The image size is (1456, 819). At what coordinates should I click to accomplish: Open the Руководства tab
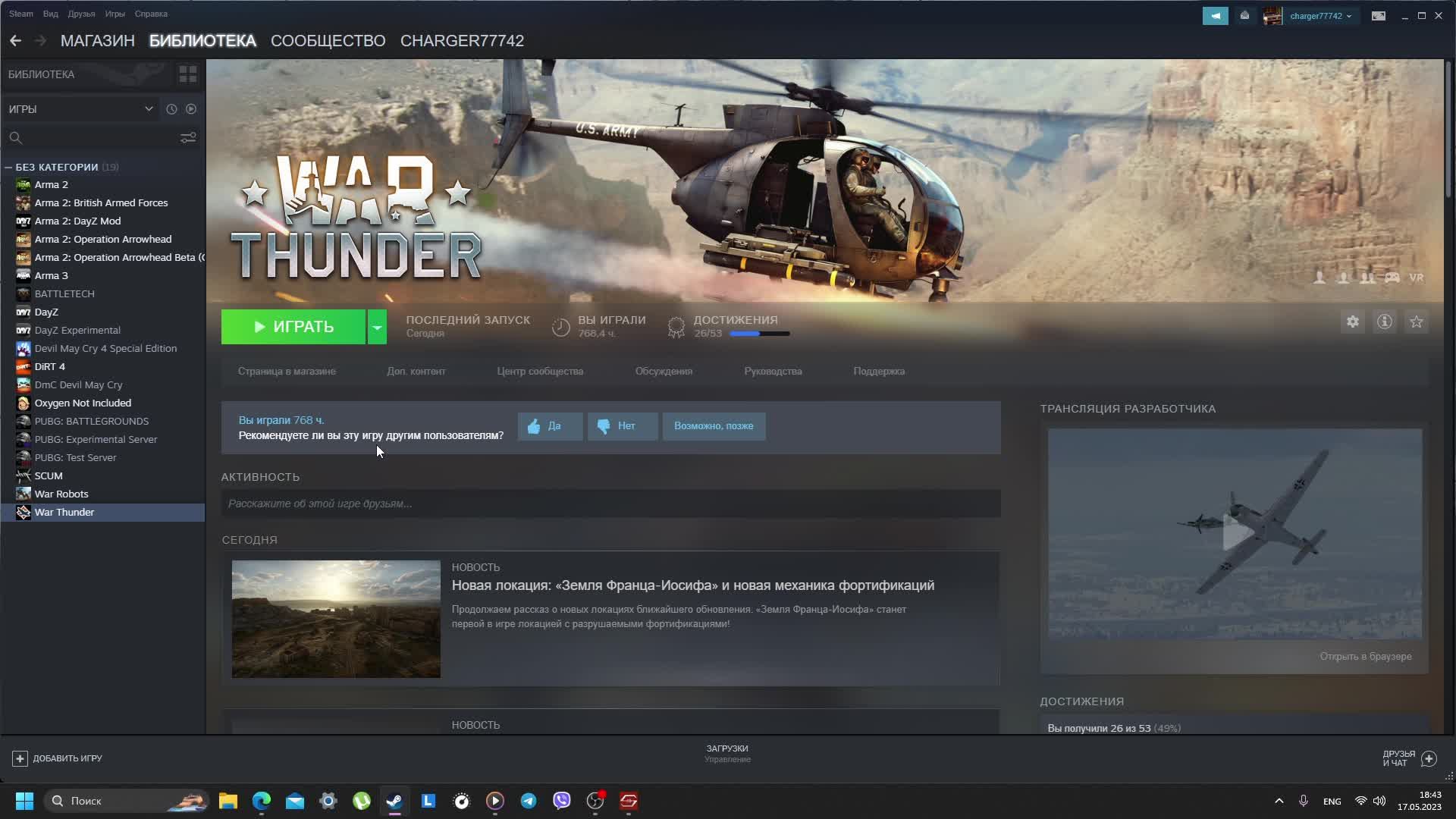[773, 371]
